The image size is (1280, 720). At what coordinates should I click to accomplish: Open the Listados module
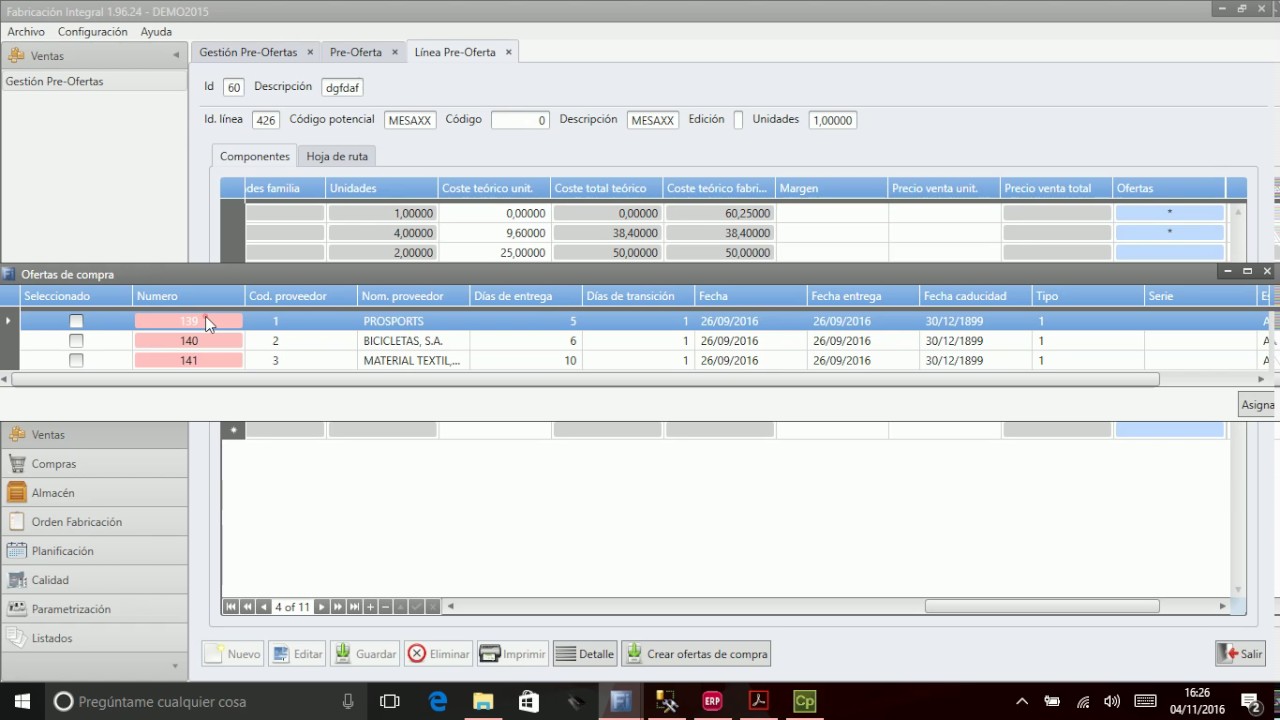[94, 638]
